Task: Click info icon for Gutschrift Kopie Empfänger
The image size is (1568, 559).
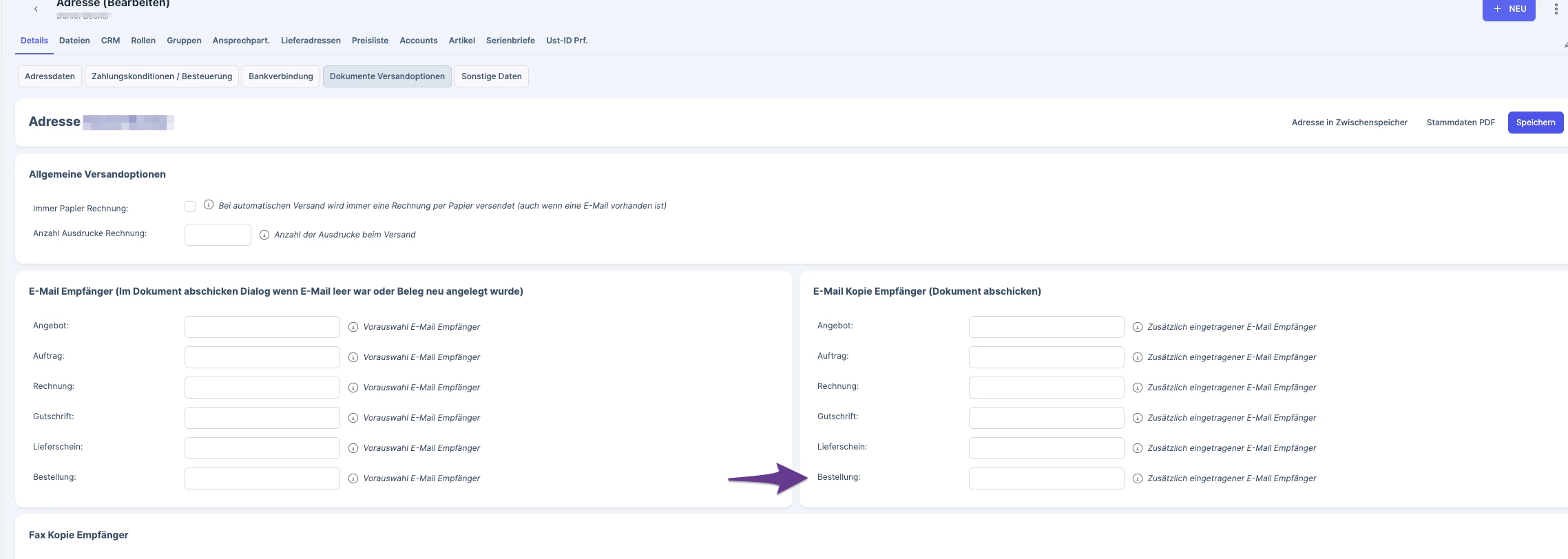Action: click(1138, 418)
